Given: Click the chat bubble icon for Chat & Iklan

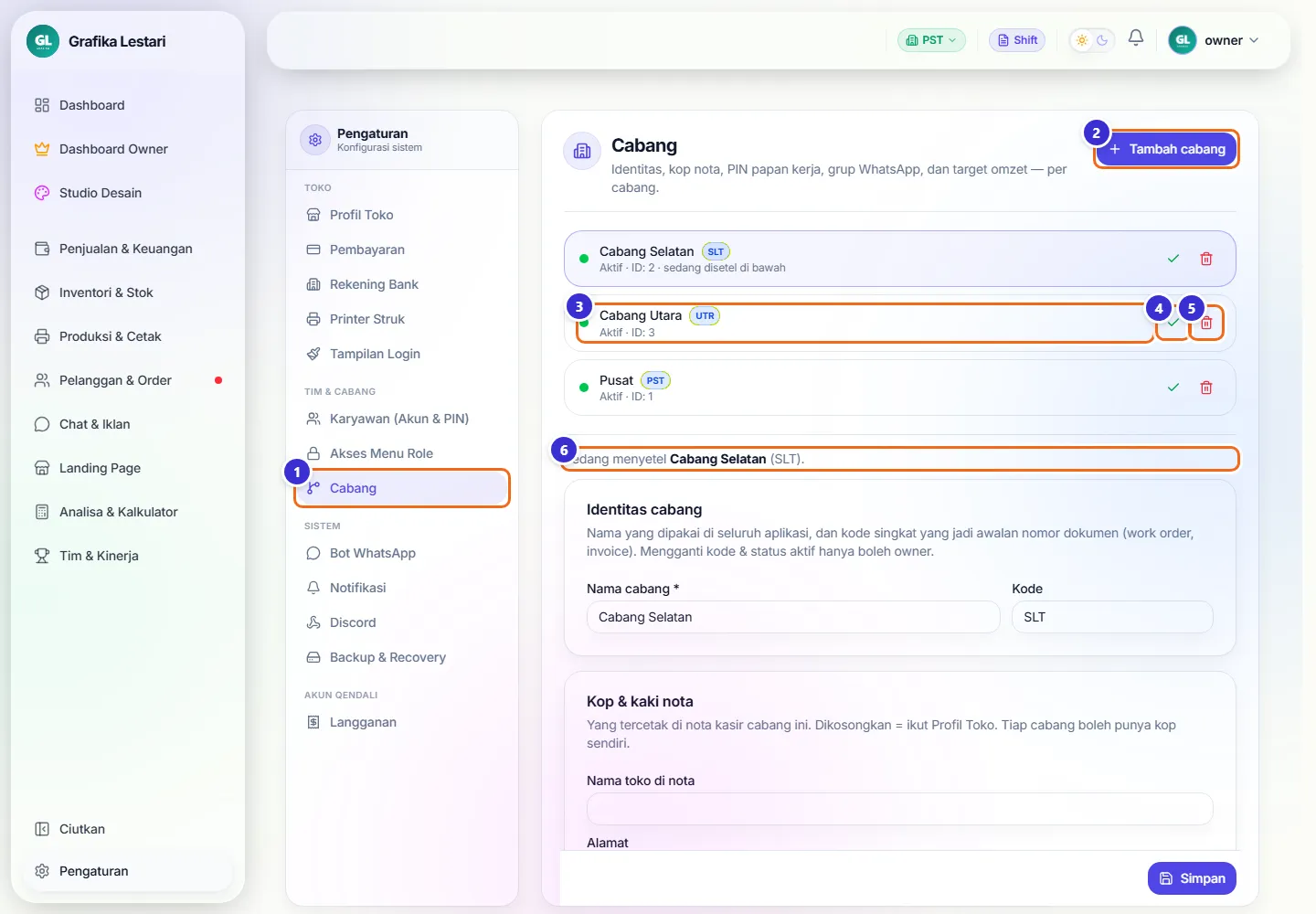Looking at the screenshot, I should click(x=42, y=424).
